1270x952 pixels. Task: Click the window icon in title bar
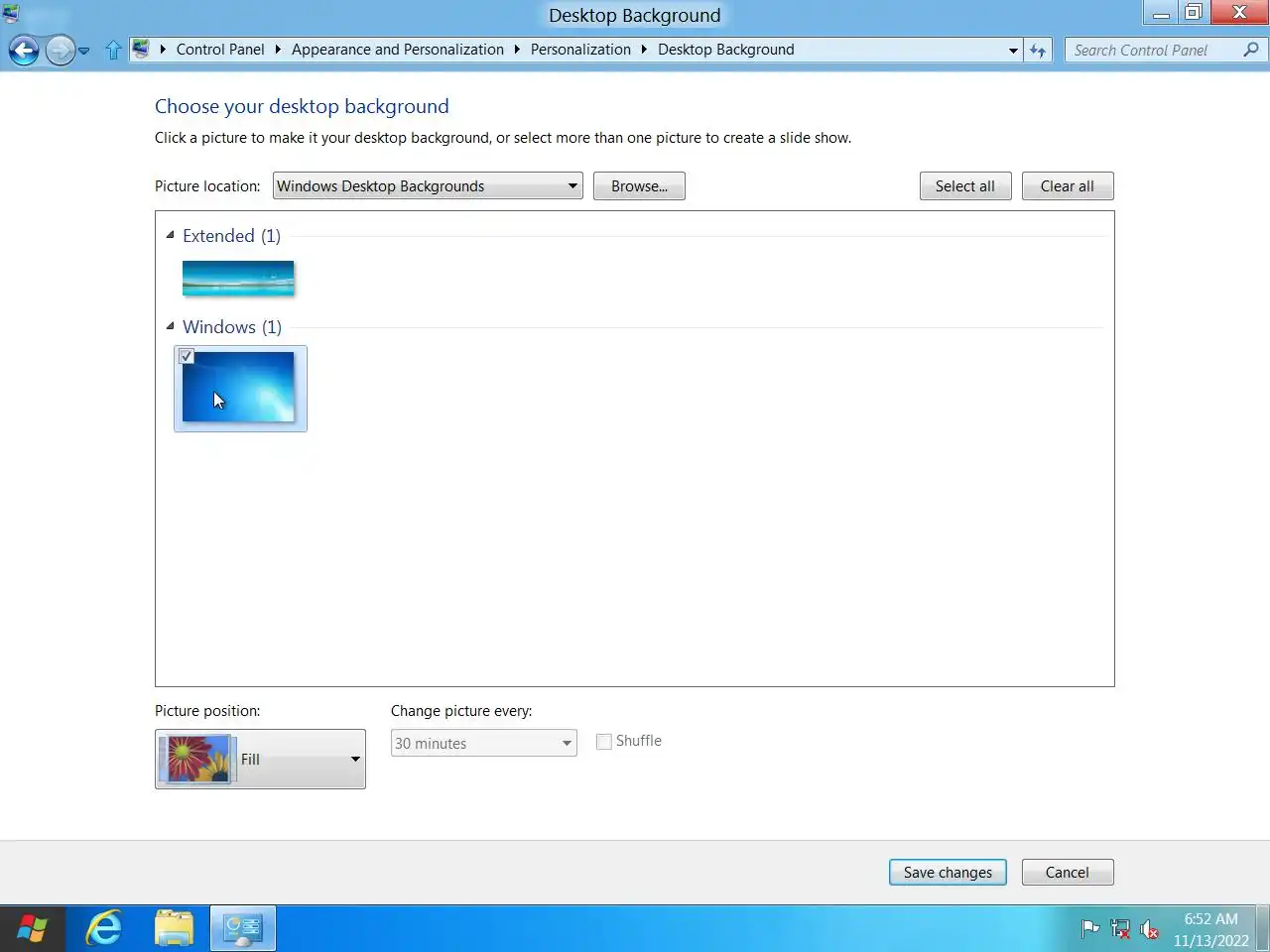tap(11, 13)
